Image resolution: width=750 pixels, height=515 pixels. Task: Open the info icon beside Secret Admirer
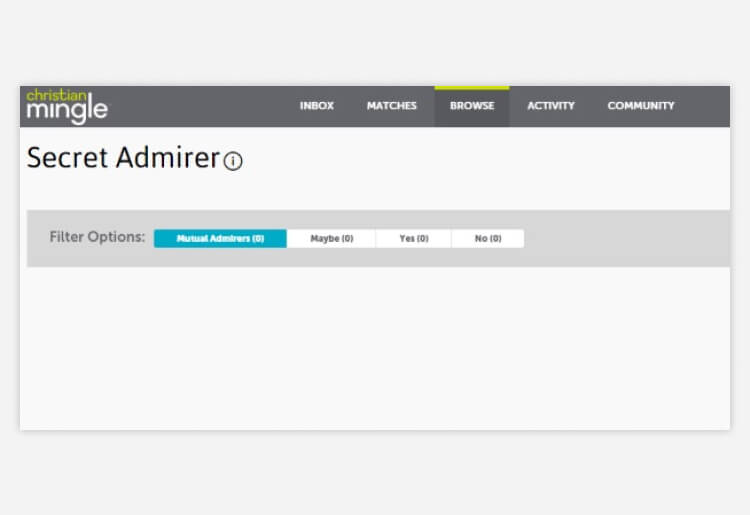pyautogui.click(x=233, y=161)
